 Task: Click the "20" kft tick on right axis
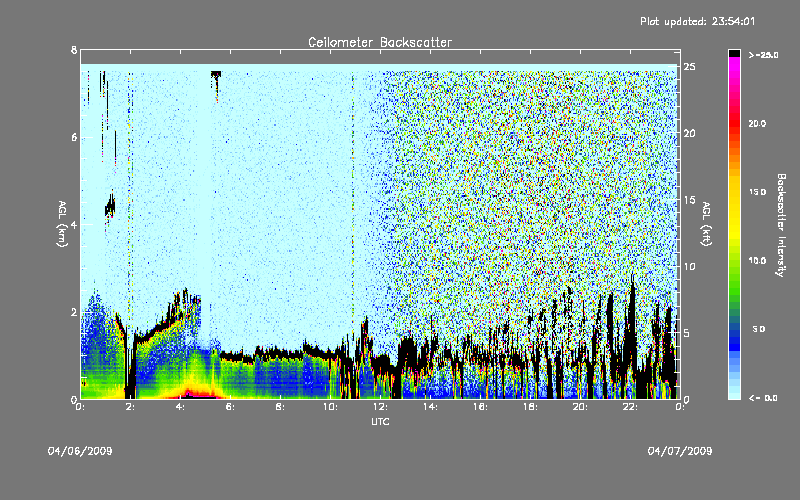coord(690,133)
